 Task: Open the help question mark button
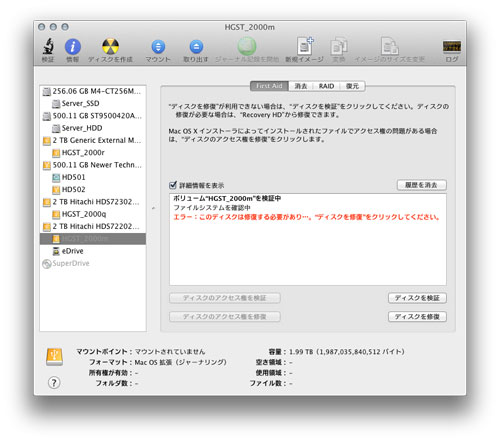tap(54, 383)
